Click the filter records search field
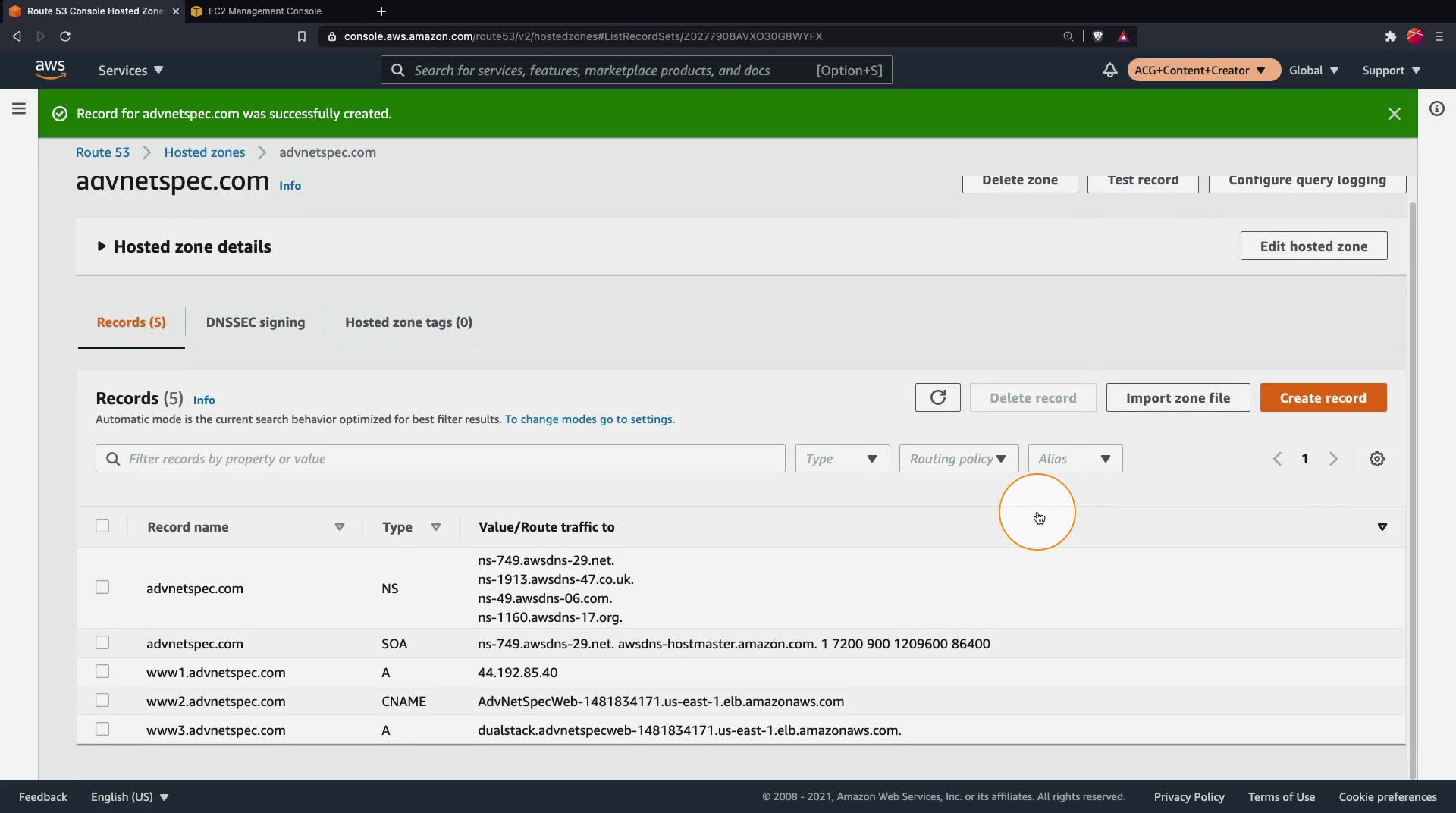This screenshot has width=1456, height=813. [447, 459]
